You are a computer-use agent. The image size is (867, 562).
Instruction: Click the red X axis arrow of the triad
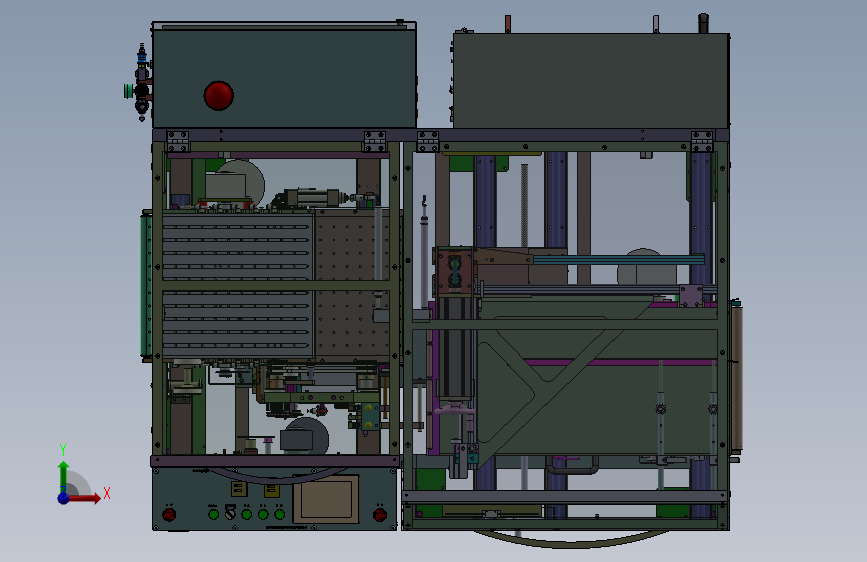tap(85, 498)
